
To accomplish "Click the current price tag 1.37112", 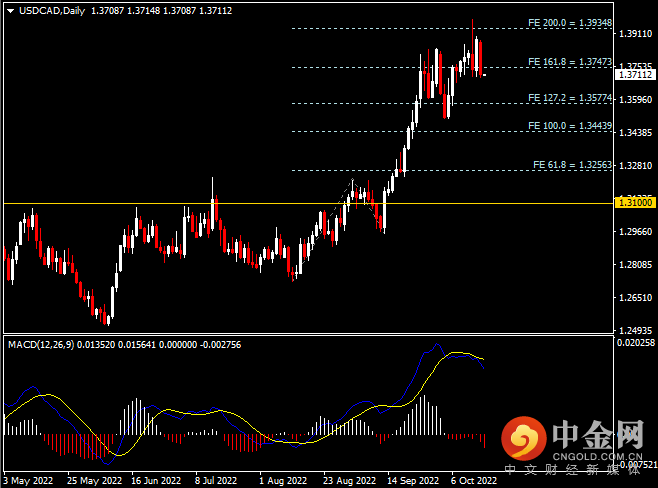I will pos(635,75).
